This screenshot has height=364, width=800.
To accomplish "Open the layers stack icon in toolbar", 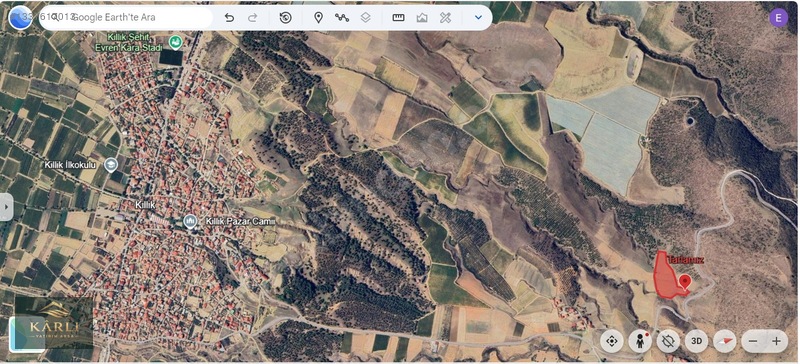I will 365,18.
